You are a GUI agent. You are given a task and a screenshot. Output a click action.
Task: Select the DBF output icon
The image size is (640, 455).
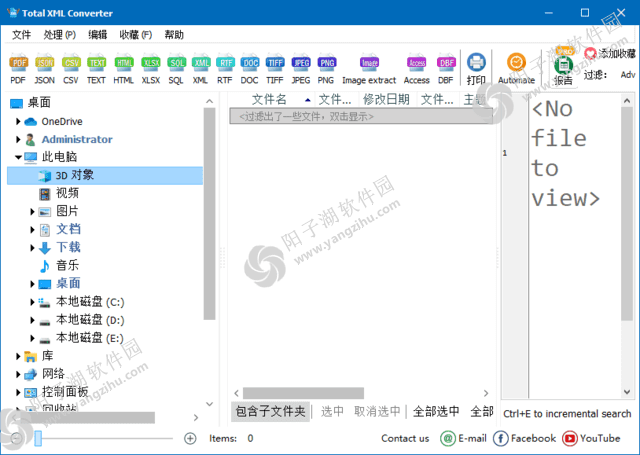446,69
